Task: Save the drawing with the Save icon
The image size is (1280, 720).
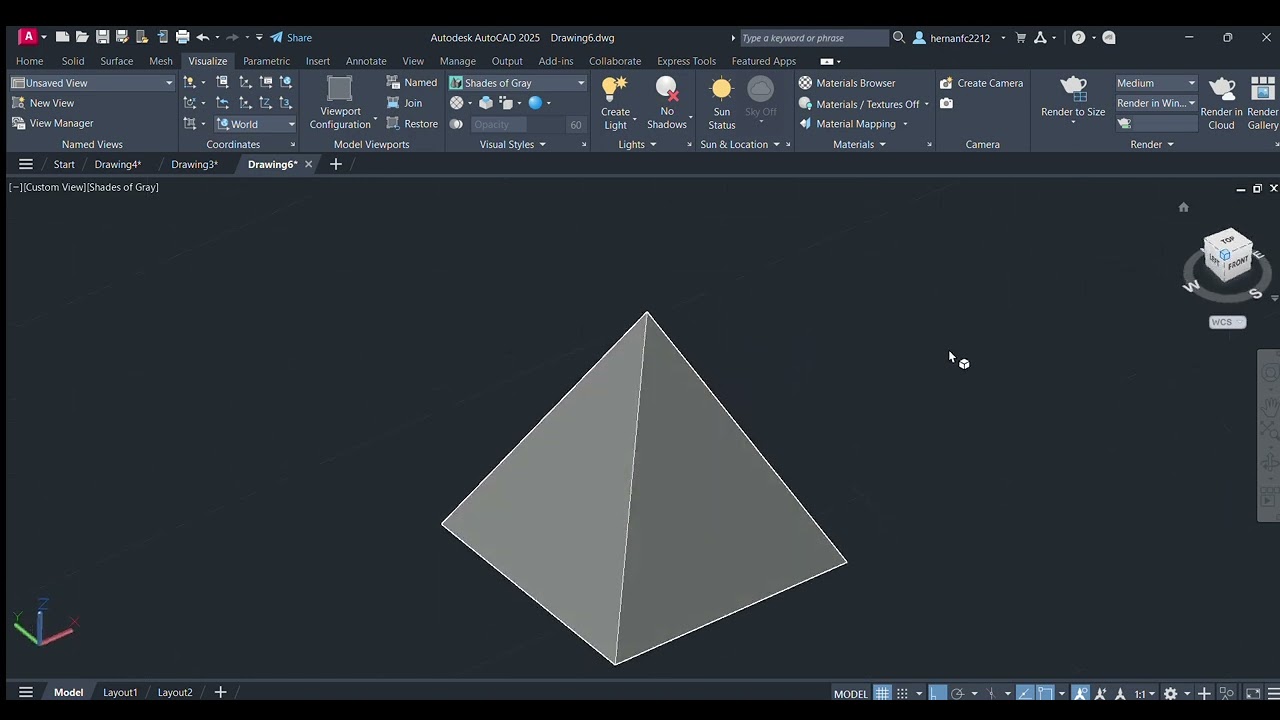Action: tap(102, 37)
